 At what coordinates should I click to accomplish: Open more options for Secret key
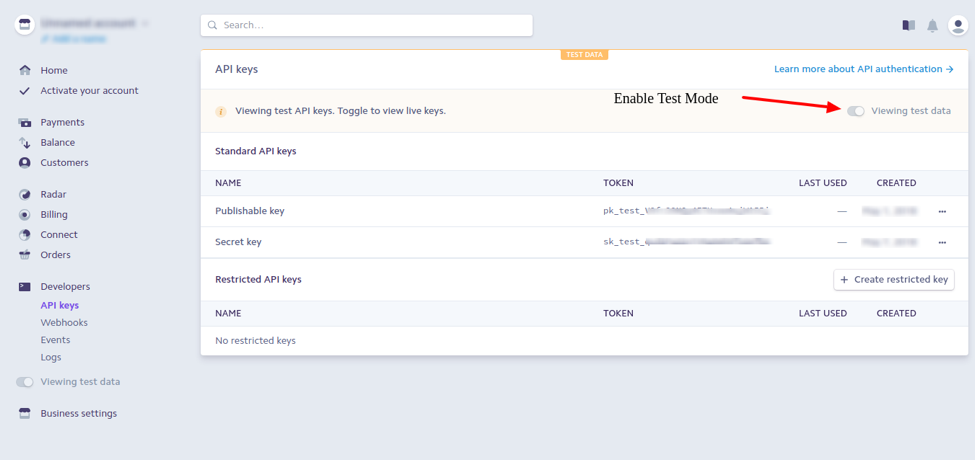coord(942,243)
